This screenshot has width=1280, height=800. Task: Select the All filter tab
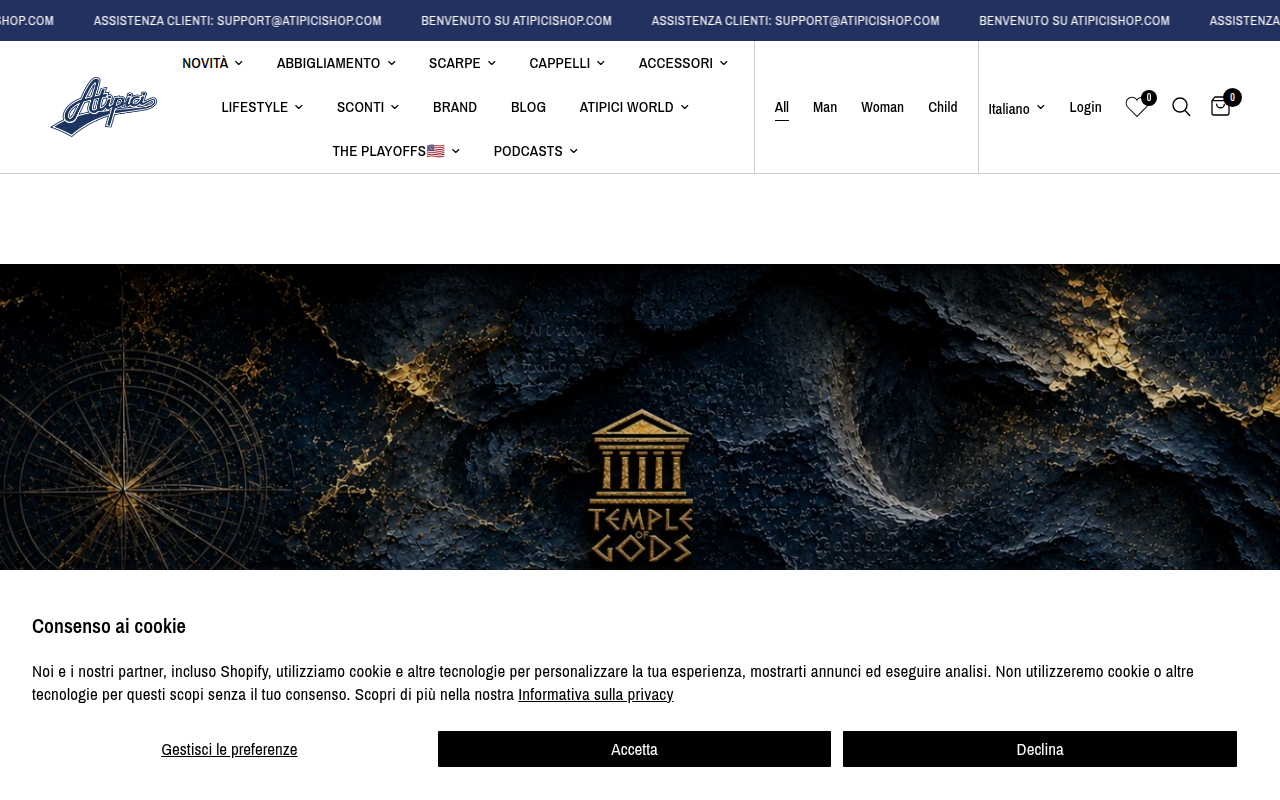[782, 107]
